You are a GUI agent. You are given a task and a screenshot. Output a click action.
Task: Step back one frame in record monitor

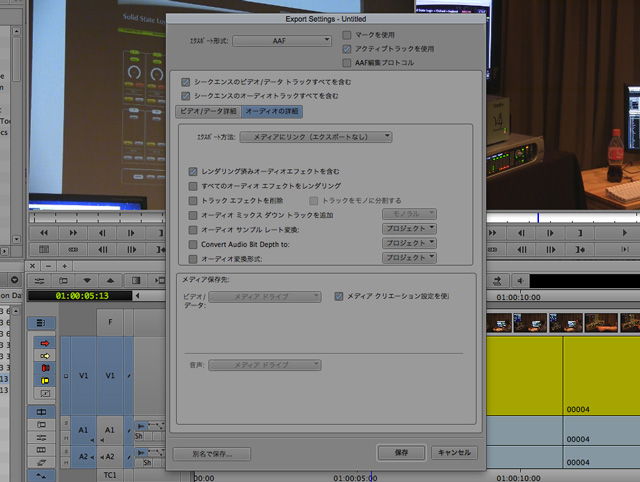coord(521,233)
